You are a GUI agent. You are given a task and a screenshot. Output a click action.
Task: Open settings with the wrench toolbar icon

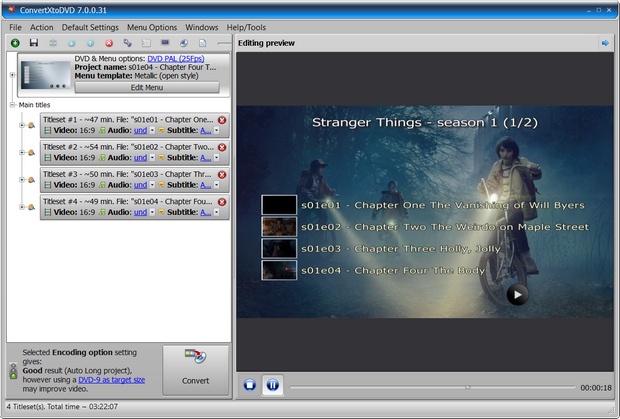pos(127,43)
